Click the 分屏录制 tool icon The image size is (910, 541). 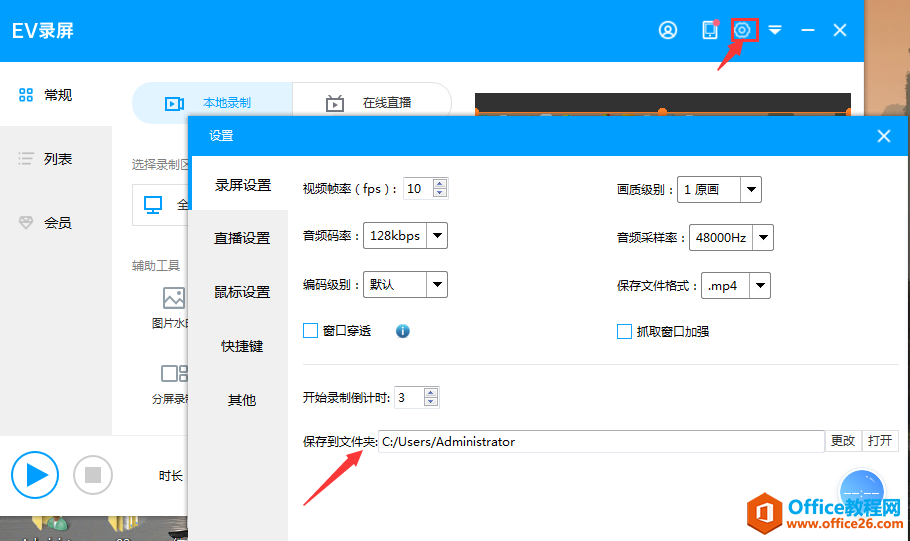tap(174, 373)
